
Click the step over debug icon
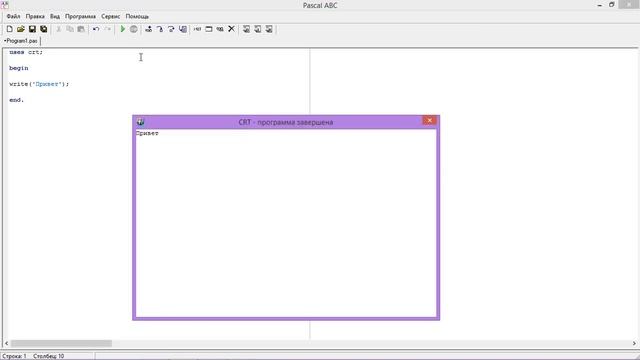coord(171,29)
